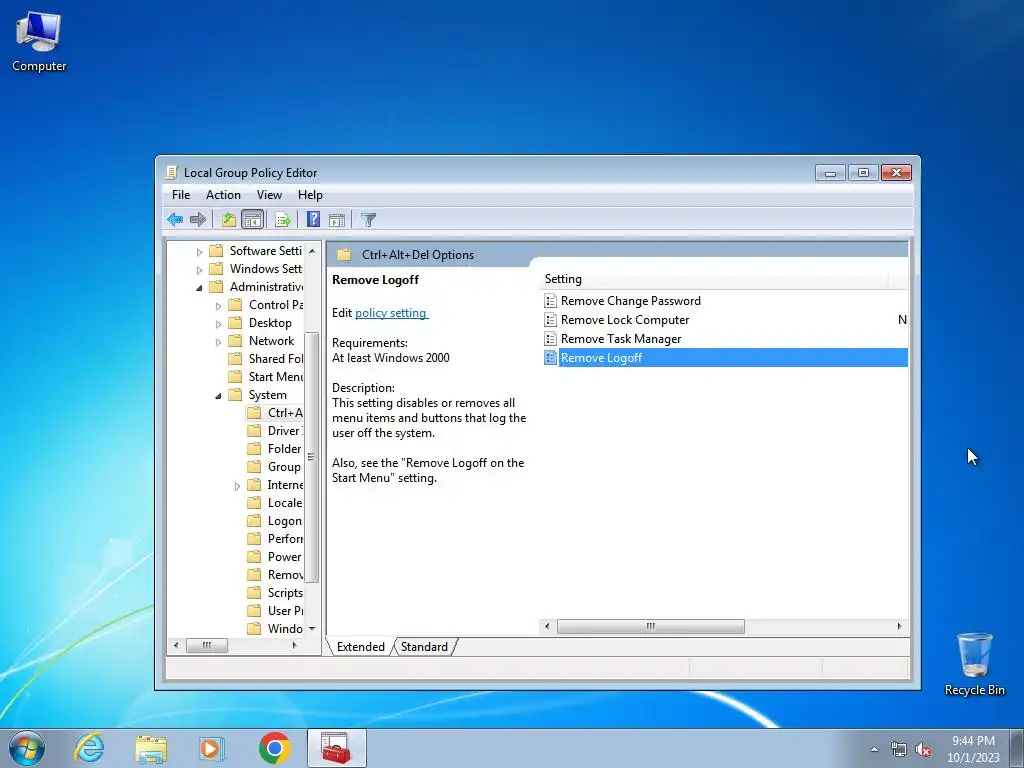Open Windows Media Player from the taskbar
The width and height of the screenshot is (1024, 768).
tap(211, 748)
